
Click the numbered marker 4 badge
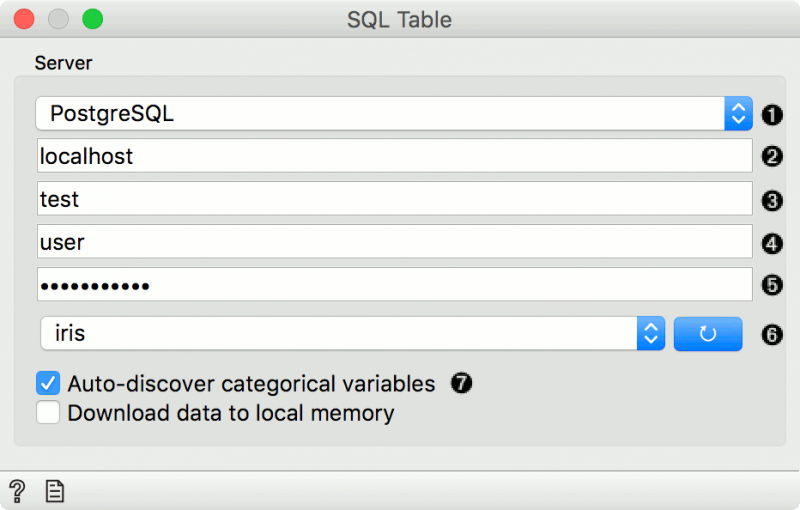(771, 242)
